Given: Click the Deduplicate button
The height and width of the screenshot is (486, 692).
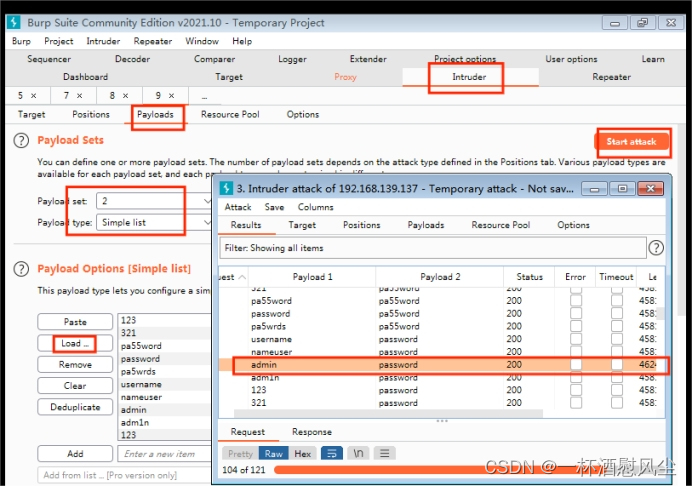Looking at the screenshot, I should (75, 407).
